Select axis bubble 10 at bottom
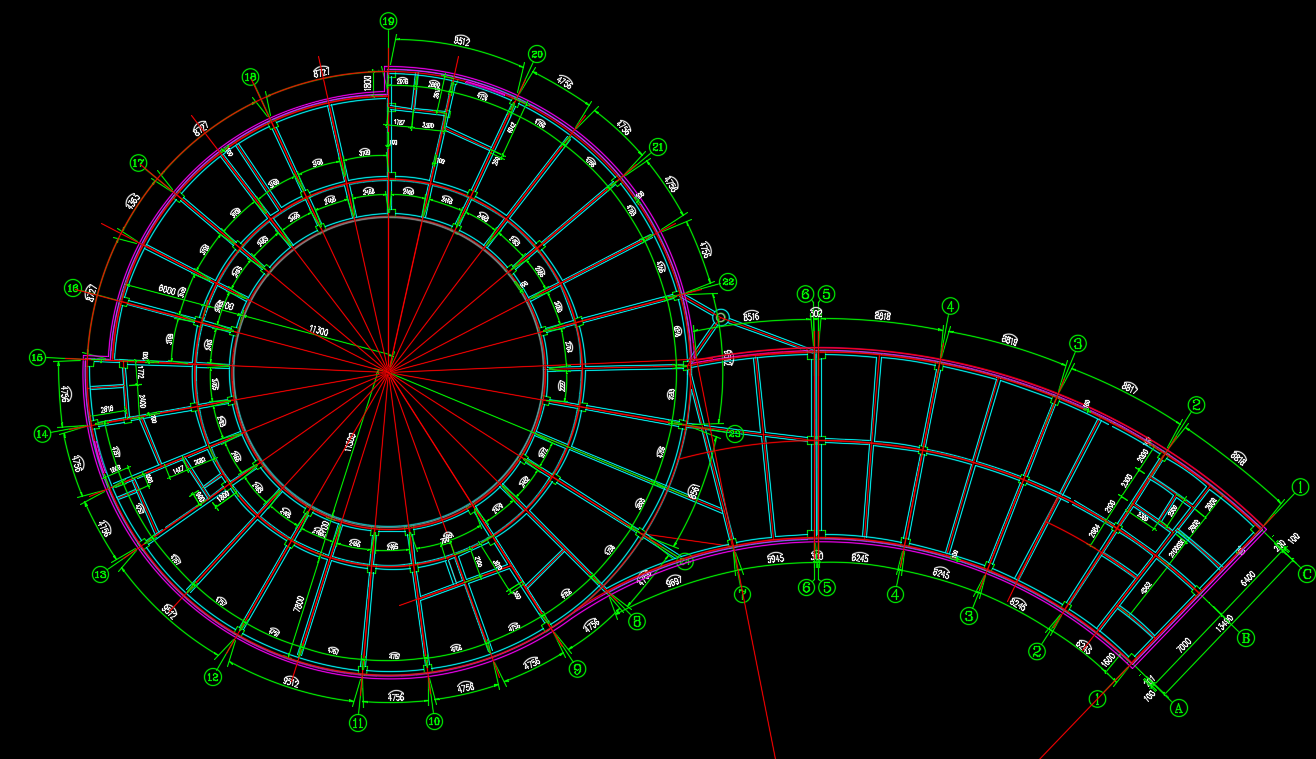Screen dimensions: 1316x759 [434, 720]
